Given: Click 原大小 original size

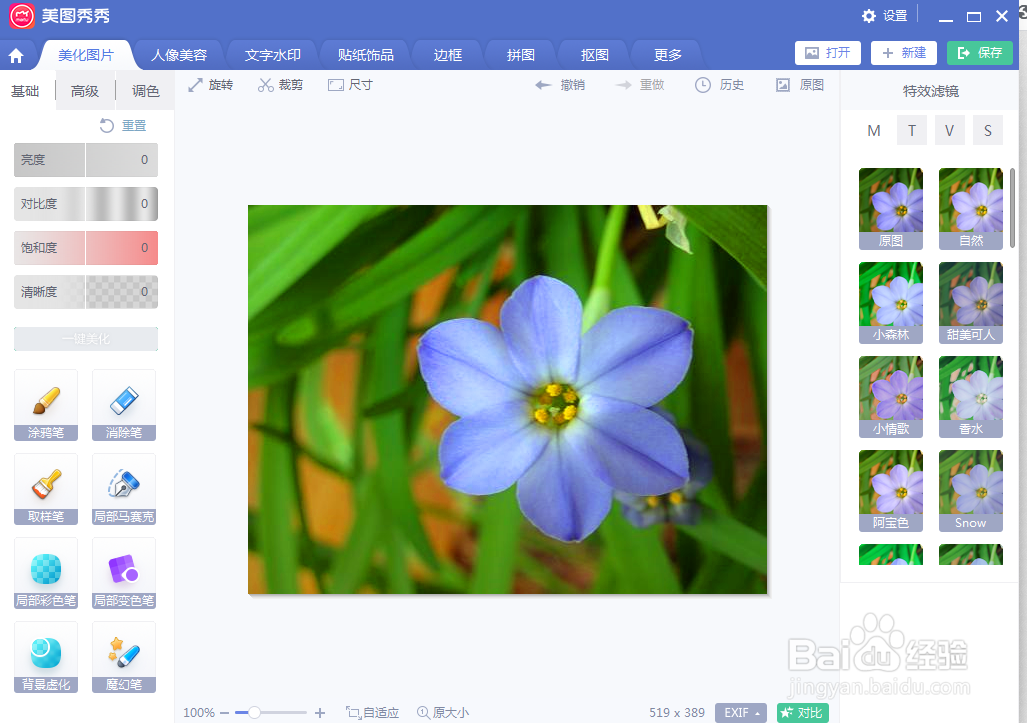Looking at the screenshot, I should [x=443, y=713].
